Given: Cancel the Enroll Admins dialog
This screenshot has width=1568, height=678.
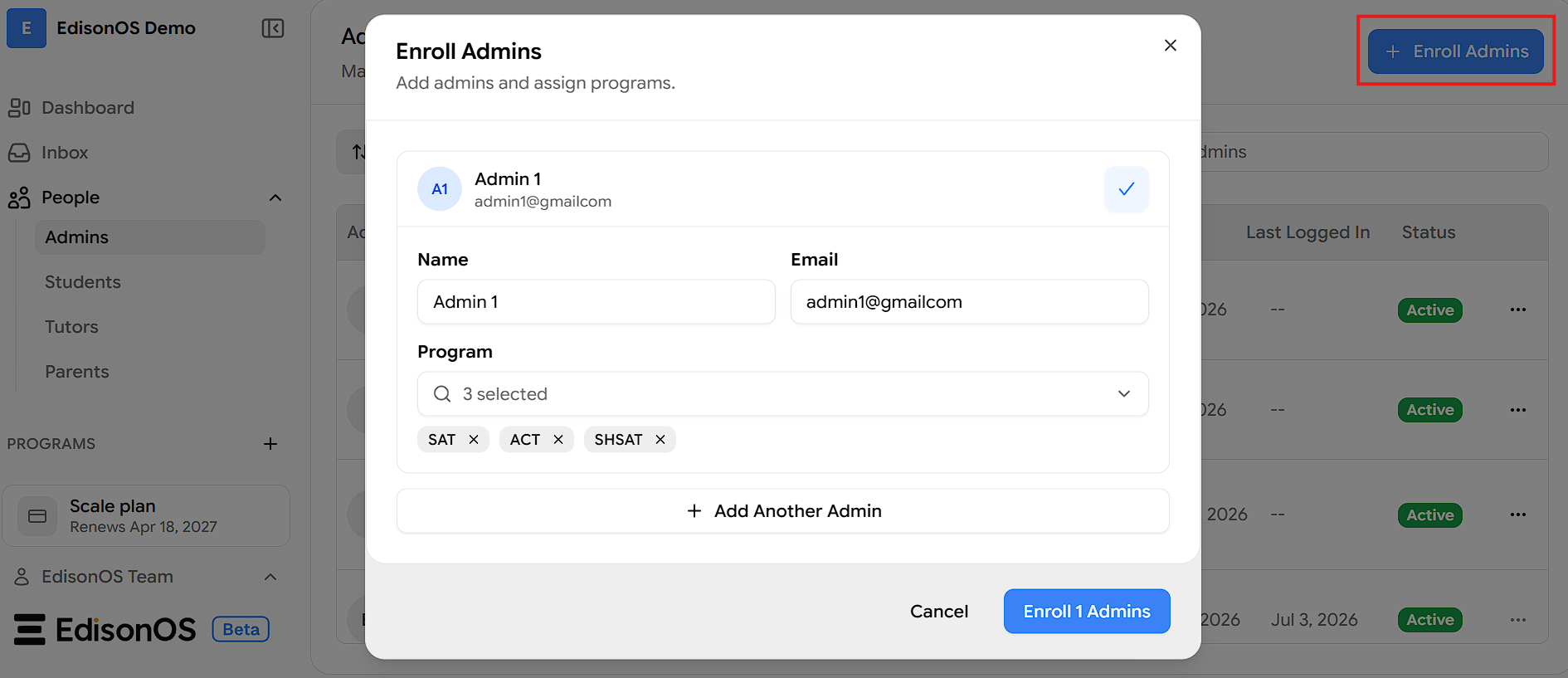Looking at the screenshot, I should tap(939, 612).
